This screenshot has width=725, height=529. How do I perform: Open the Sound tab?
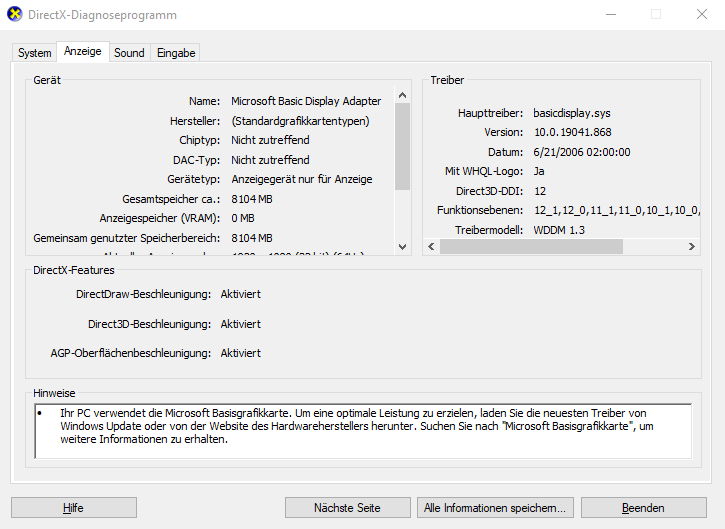pos(129,53)
